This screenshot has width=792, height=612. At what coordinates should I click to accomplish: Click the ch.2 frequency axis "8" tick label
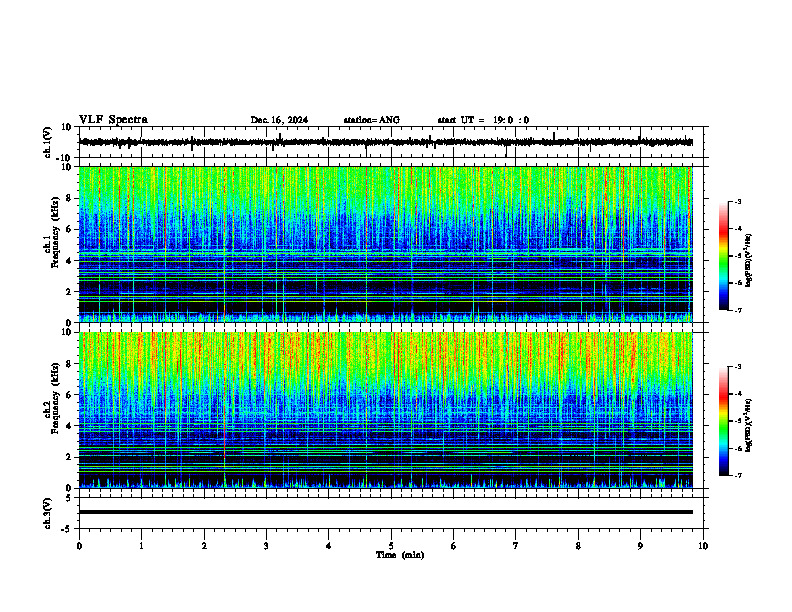[x=70, y=364]
